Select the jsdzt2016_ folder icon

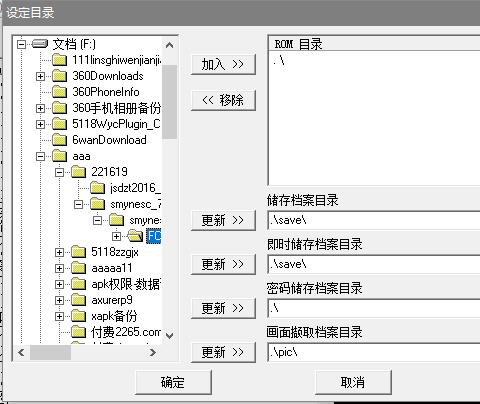pyautogui.click(x=98, y=188)
